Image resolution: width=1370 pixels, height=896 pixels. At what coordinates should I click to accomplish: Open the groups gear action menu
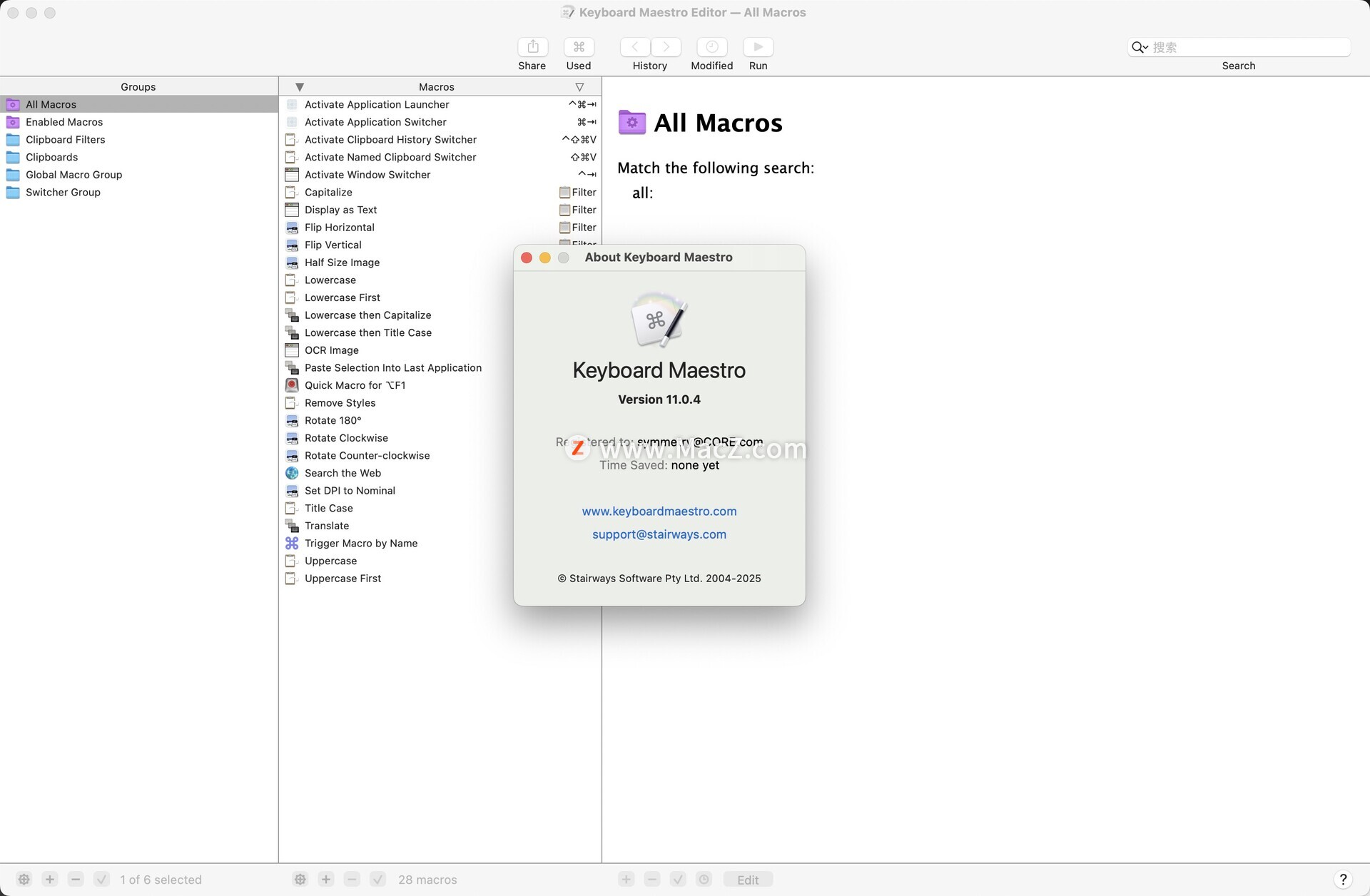coord(24,880)
